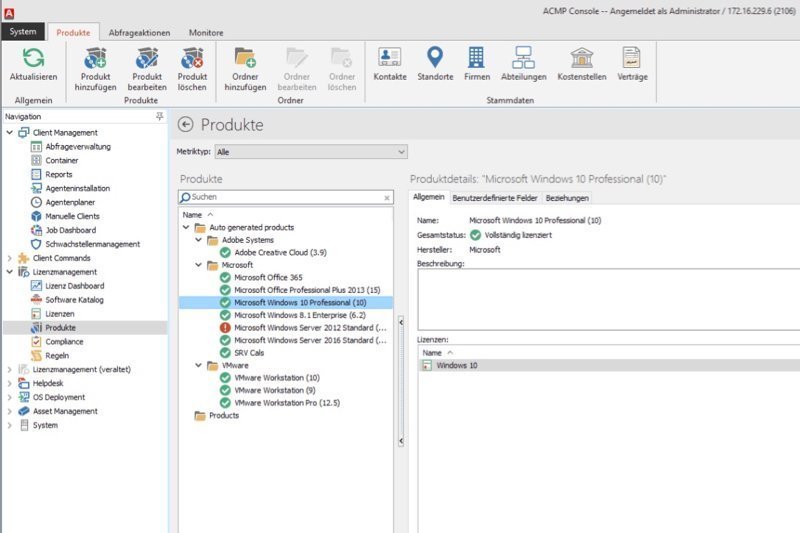Open Firmen master data
The width and height of the screenshot is (800, 533).
477,64
